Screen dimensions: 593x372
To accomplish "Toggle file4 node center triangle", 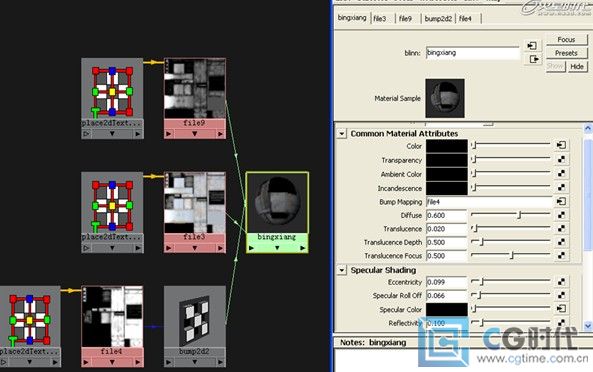I will [x=112, y=362].
